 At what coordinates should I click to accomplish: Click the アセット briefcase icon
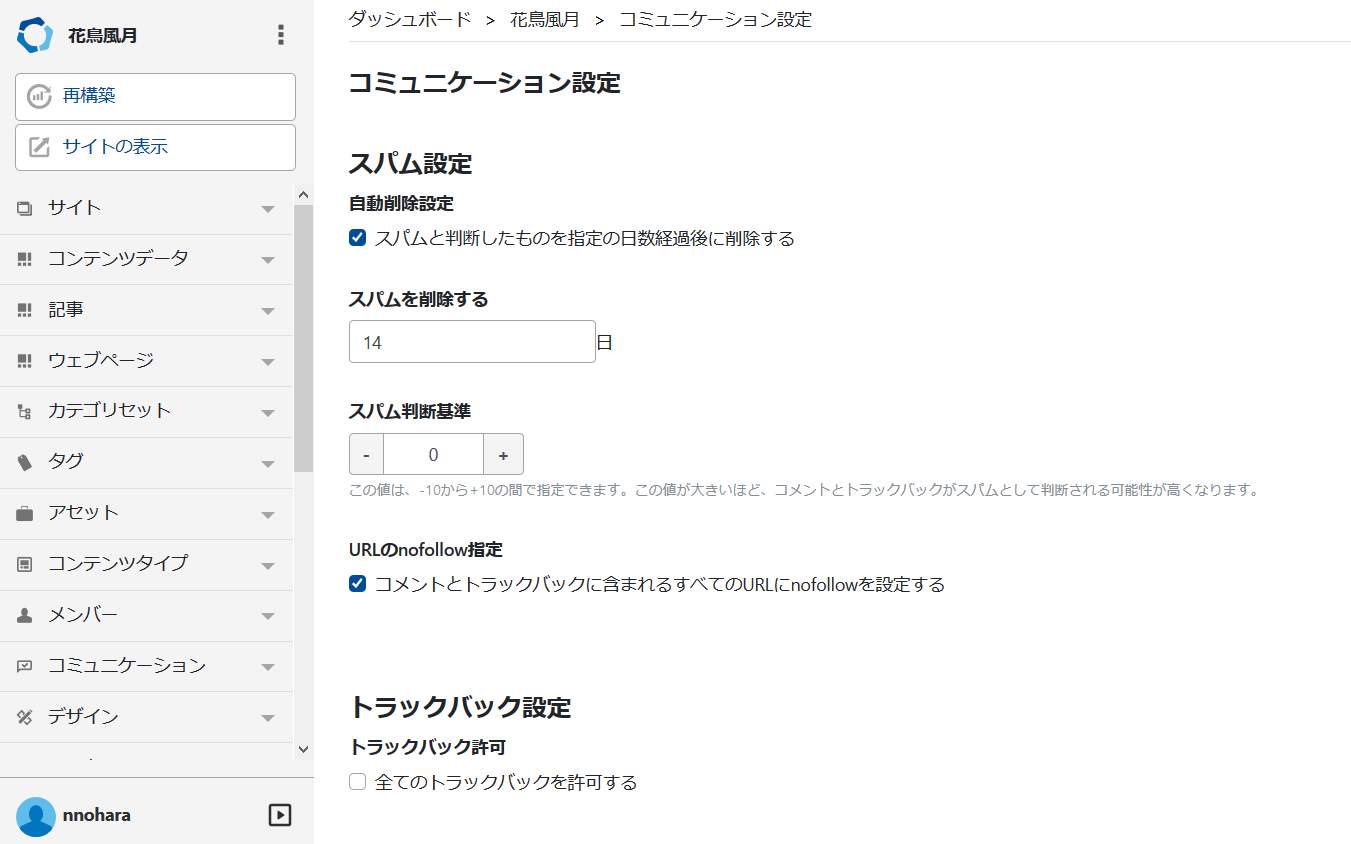click(25, 513)
